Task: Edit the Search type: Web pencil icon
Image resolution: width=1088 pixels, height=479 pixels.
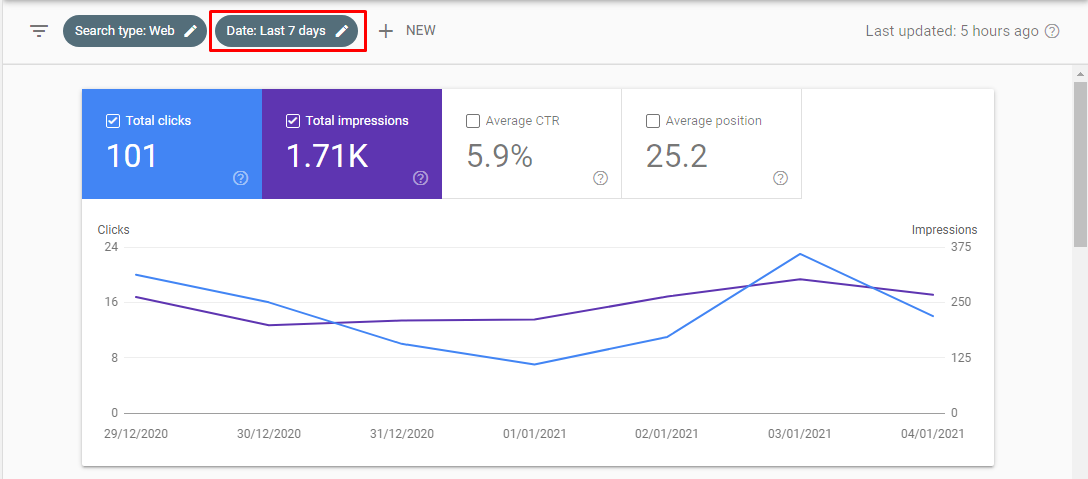Action: coord(190,31)
